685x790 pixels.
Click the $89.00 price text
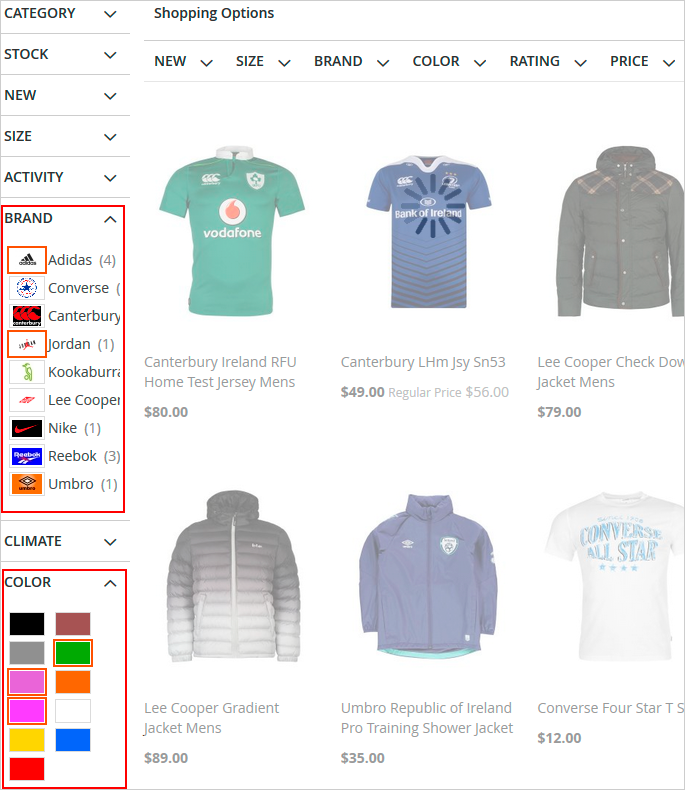pyautogui.click(x=166, y=758)
